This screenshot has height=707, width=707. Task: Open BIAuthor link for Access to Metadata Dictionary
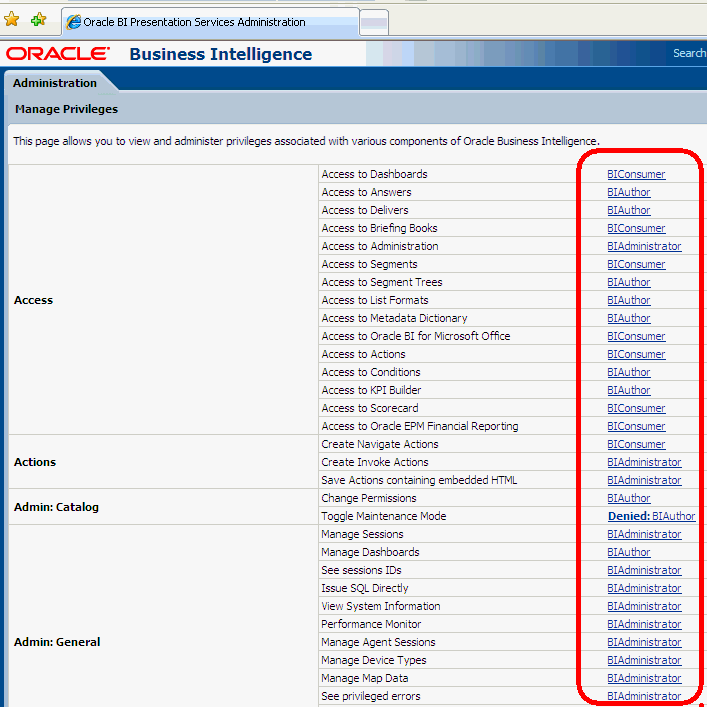[x=629, y=318]
